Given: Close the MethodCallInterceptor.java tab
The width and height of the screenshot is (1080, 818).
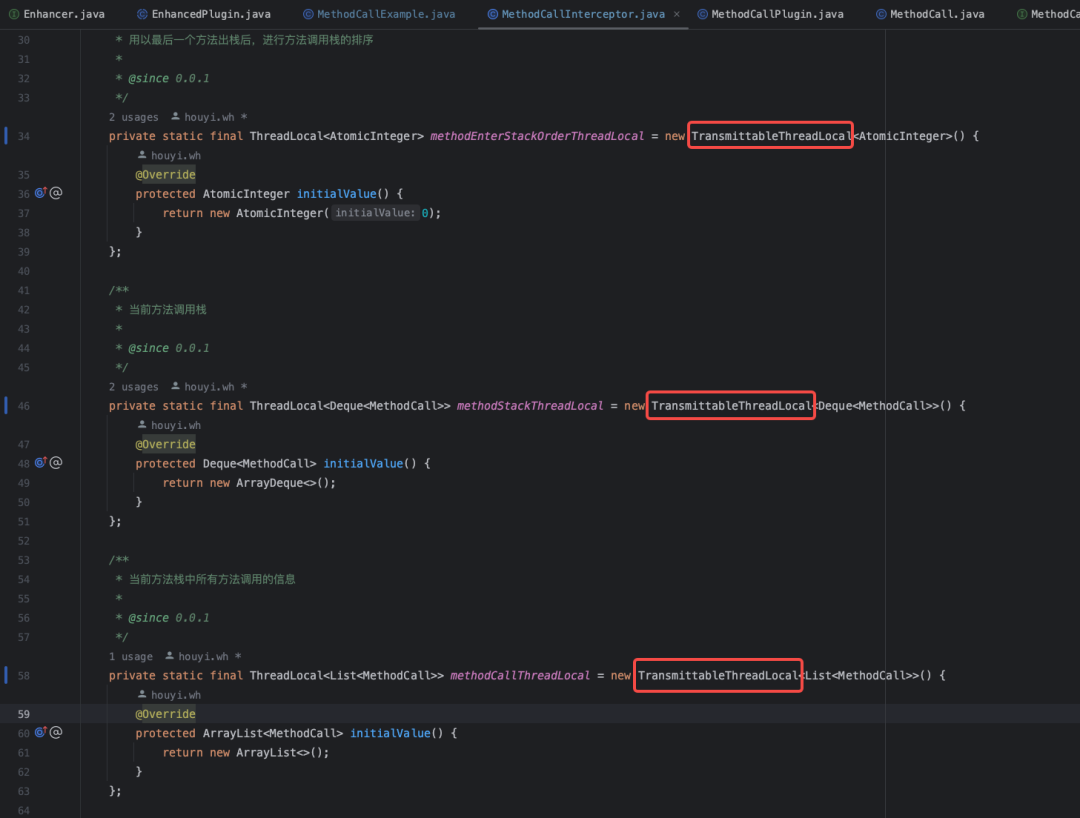Looking at the screenshot, I should point(676,14).
